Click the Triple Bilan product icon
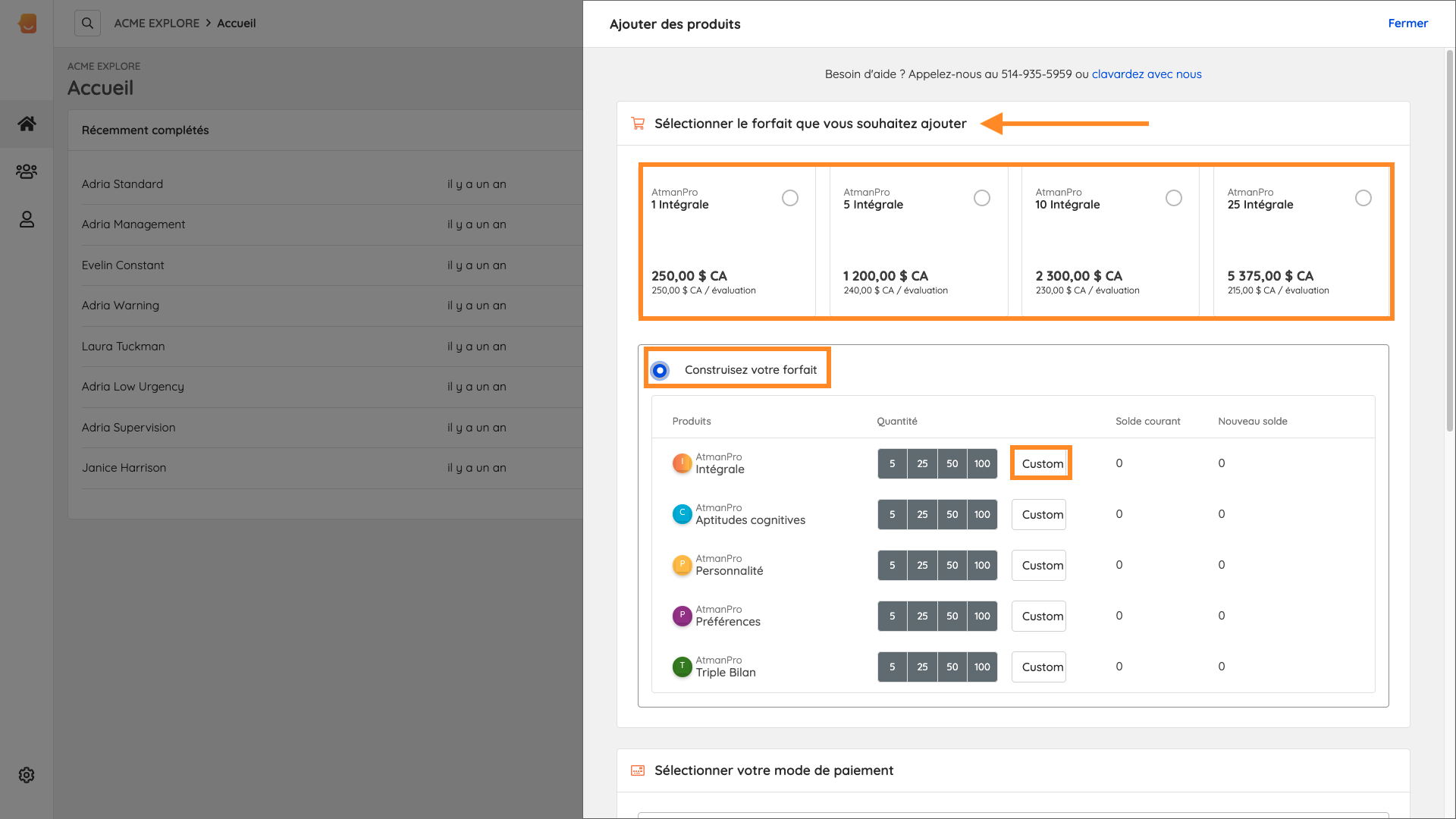This screenshot has width=1456, height=819. [682, 666]
